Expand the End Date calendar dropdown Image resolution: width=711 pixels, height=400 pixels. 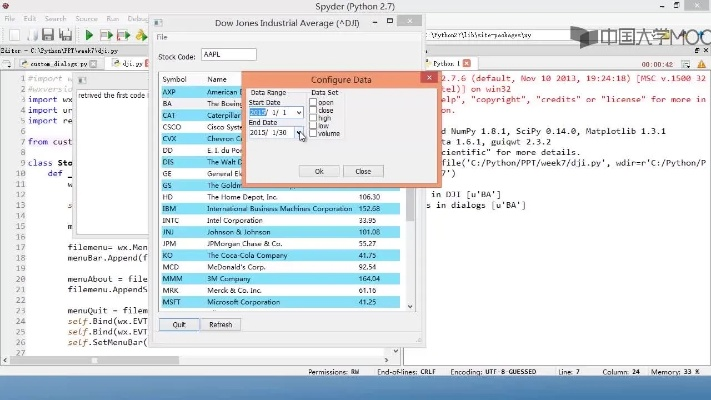coord(299,132)
